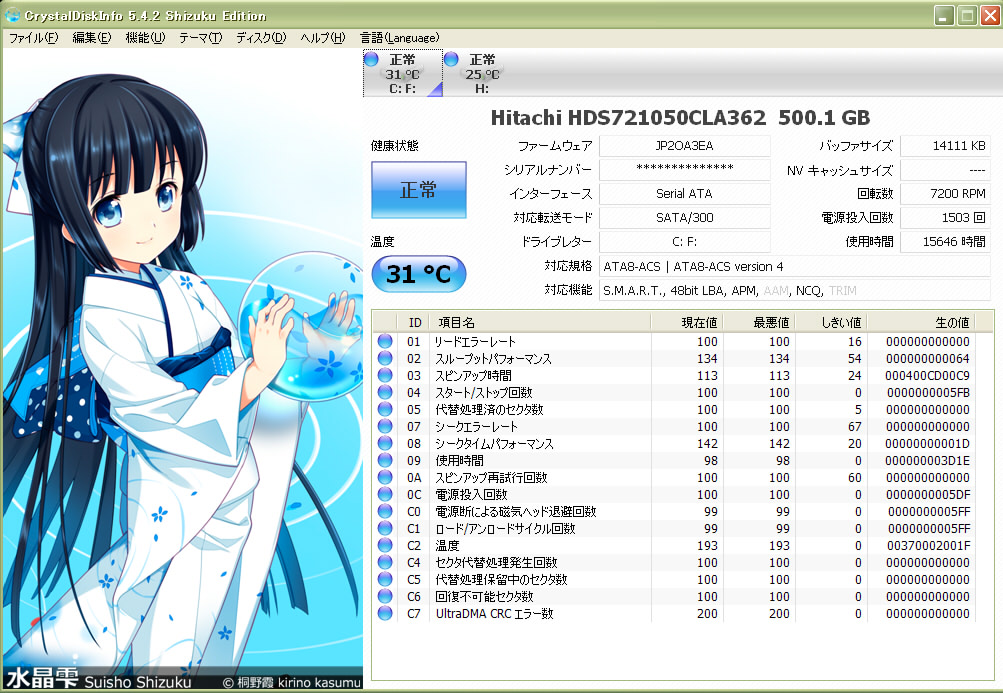
Task: Click status orb for 0C 電源投入回数
Action: click(385, 494)
